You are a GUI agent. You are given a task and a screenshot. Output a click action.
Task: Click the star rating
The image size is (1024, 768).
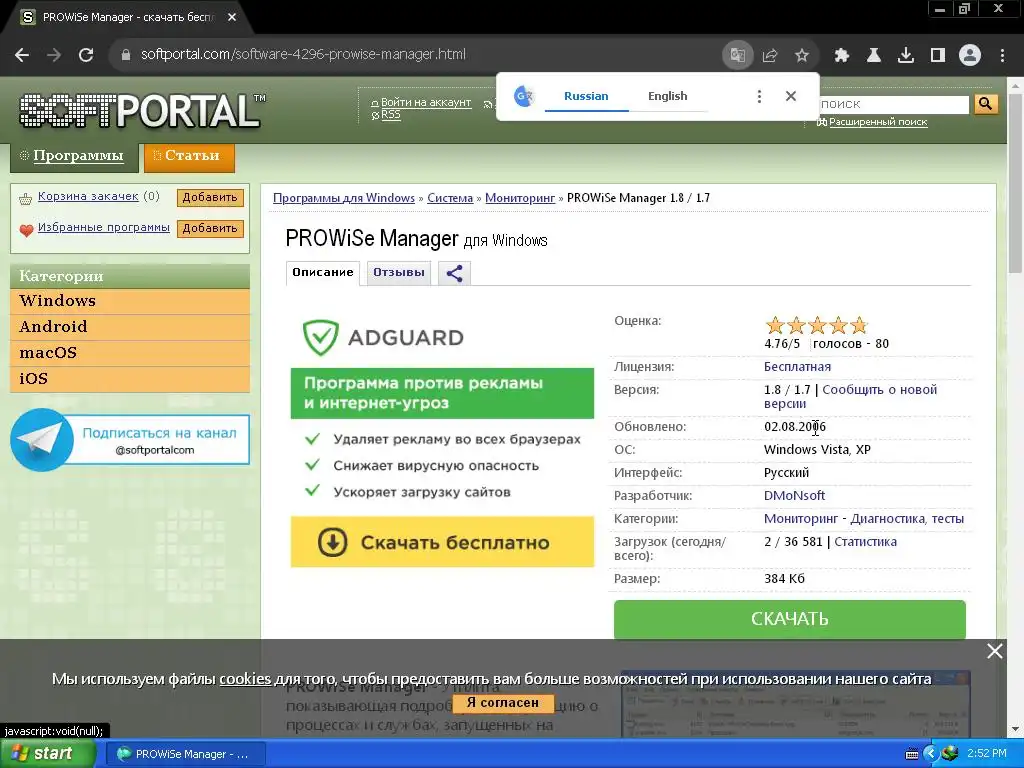tap(817, 325)
